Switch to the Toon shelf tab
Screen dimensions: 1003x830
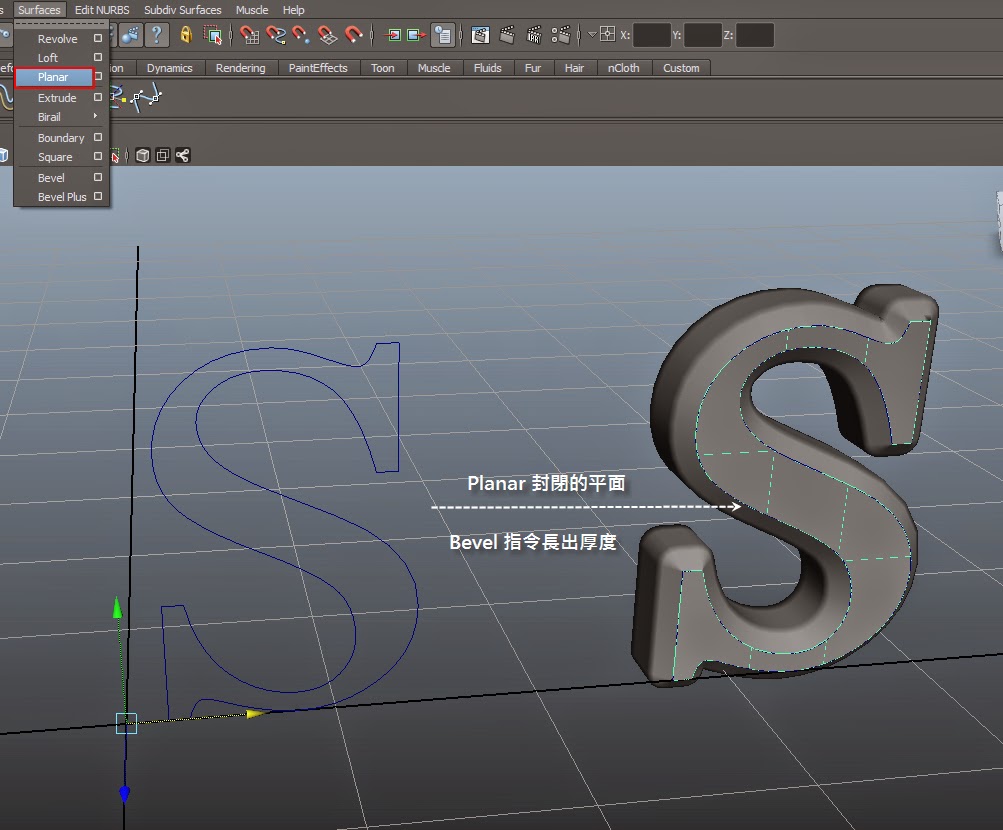[x=383, y=68]
